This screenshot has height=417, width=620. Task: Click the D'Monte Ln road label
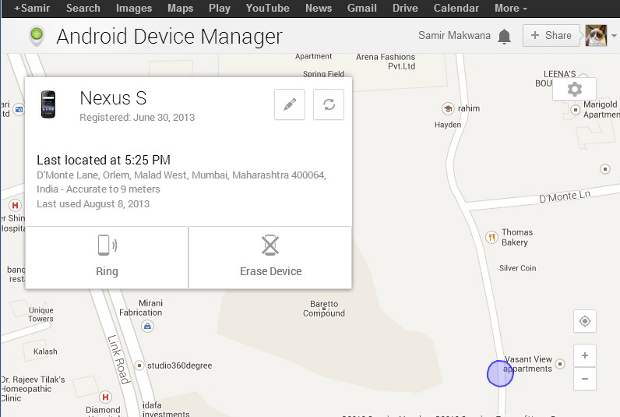[565, 196]
